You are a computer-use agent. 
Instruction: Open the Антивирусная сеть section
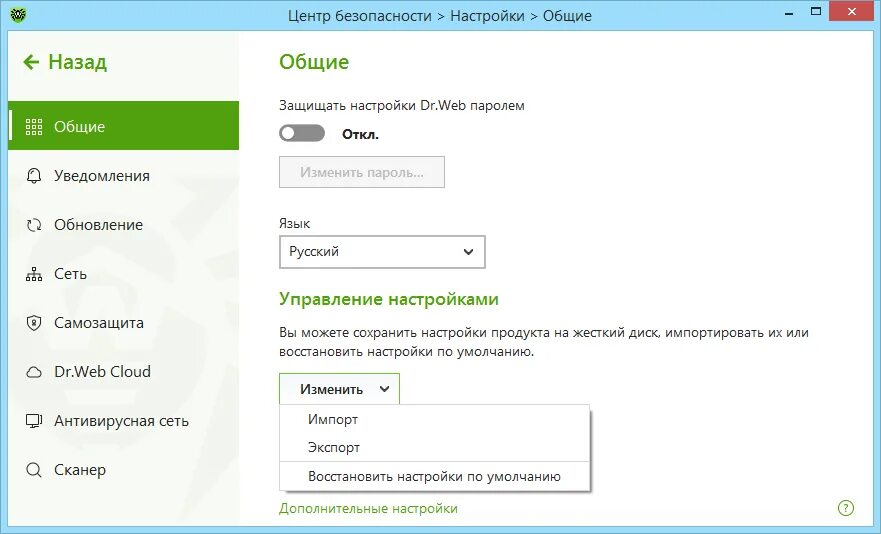click(x=124, y=421)
